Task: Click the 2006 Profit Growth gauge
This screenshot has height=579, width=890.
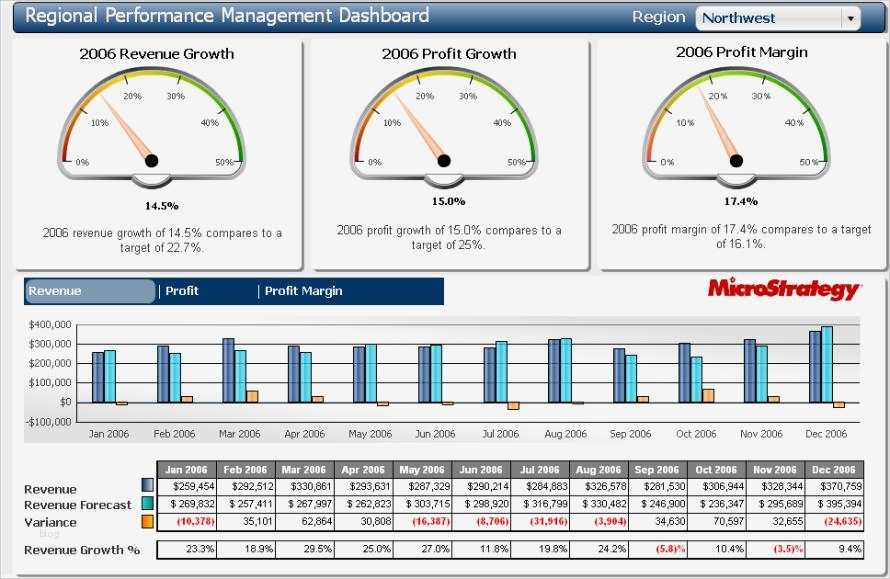Action: [x=444, y=127]
